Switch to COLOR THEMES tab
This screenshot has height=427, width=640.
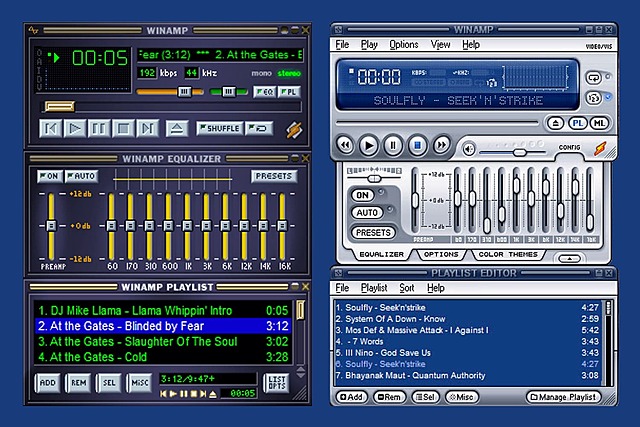pyautogui.click(x=508, y=254)
